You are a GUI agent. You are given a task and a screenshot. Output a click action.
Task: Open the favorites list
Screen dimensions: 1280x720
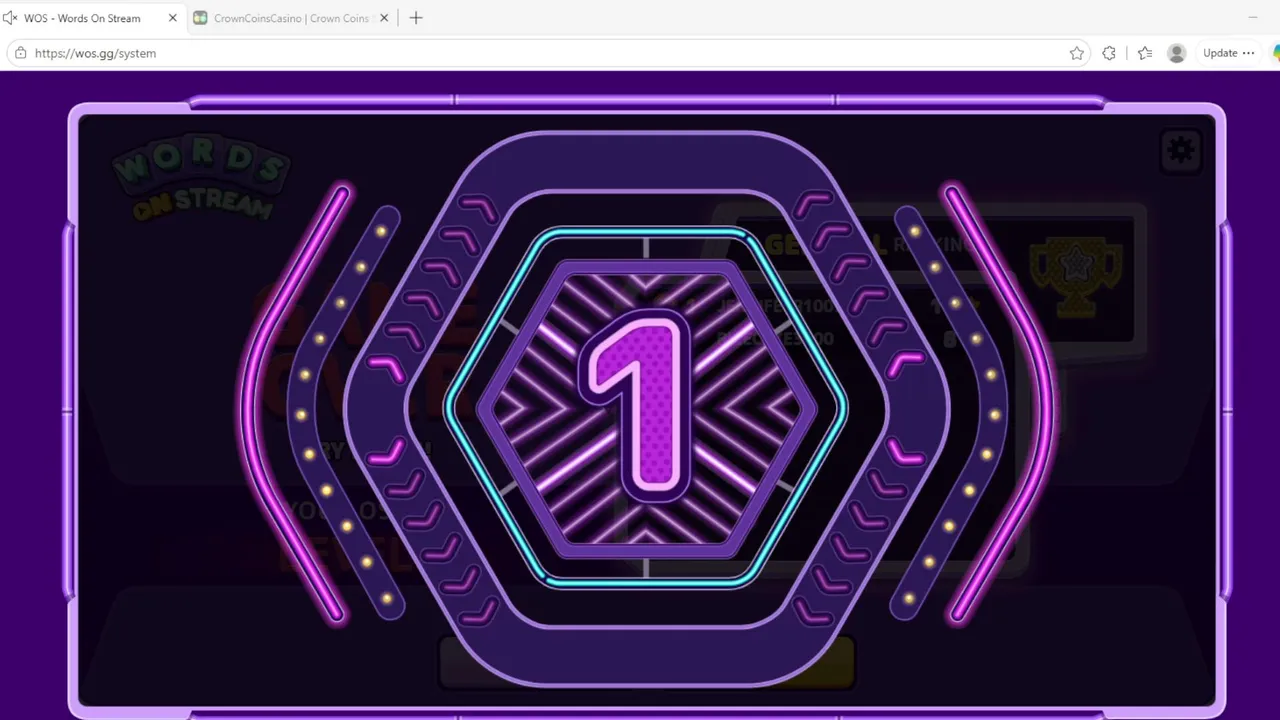tap(1145, 53)
